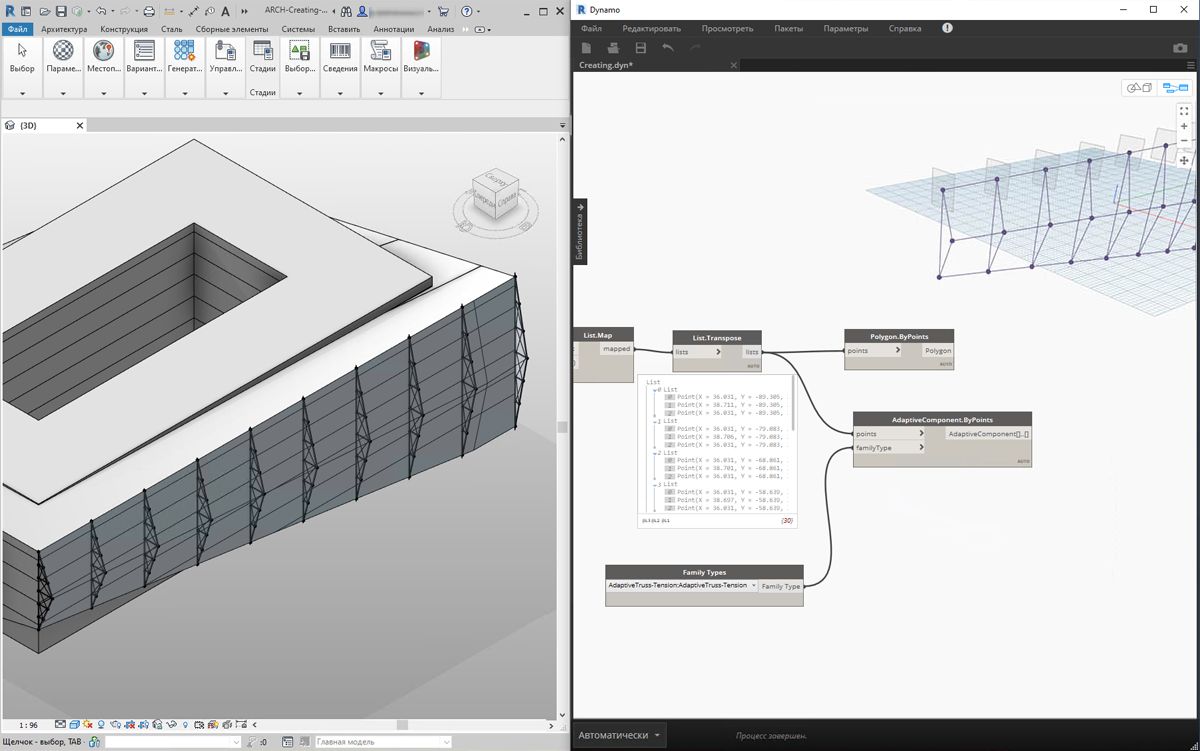The image size is (1200, 751).
Task: Click the Revit Text tool icon
Action: (x=227, y=11)
